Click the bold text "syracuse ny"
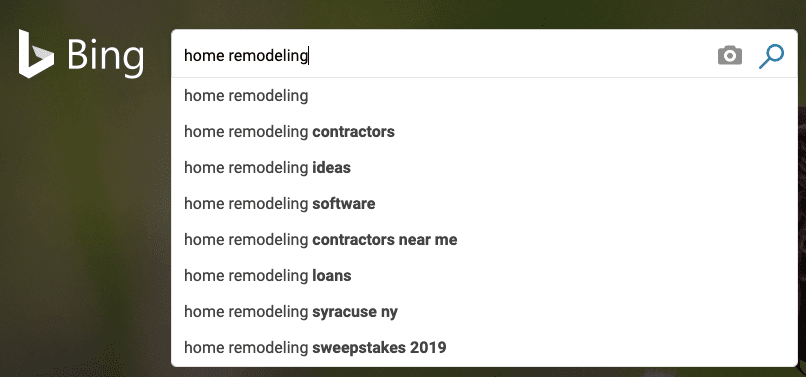806x377 pixels. click(355, 312)
